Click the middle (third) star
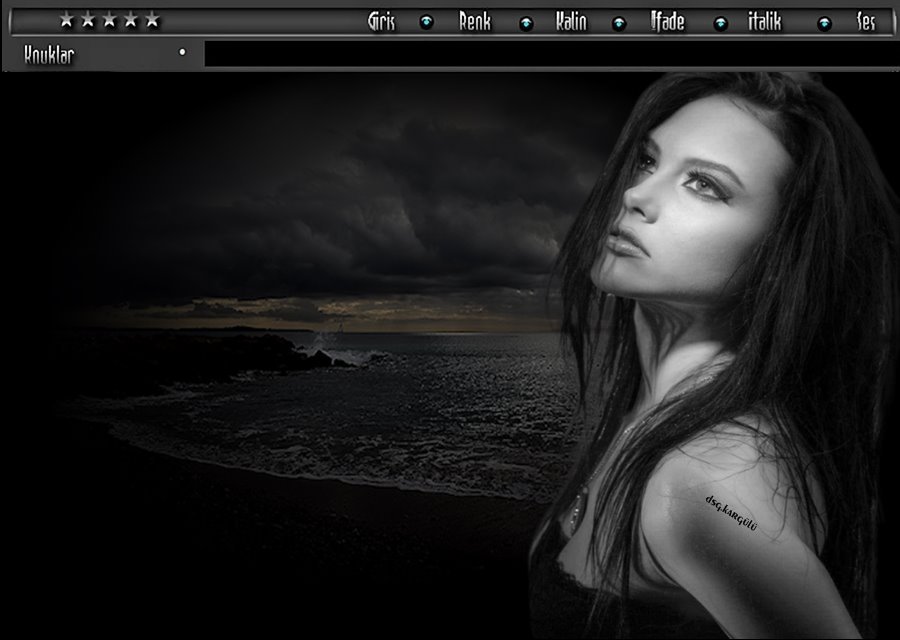 click(109, 20)
